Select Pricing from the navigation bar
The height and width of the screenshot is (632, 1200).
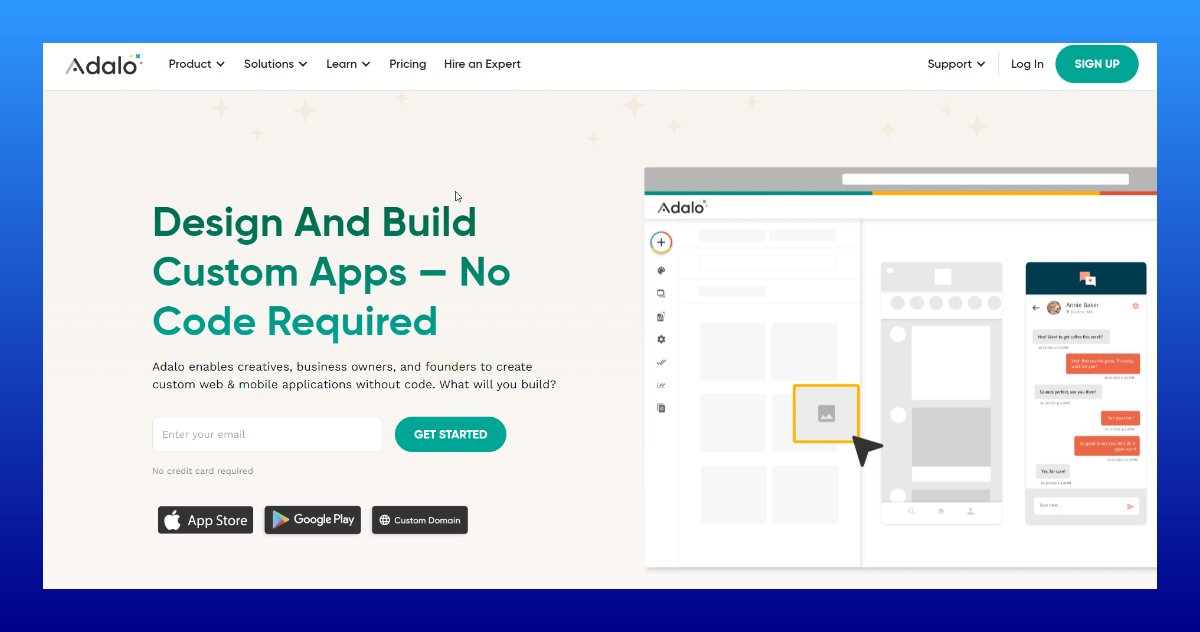pos(408,64)
